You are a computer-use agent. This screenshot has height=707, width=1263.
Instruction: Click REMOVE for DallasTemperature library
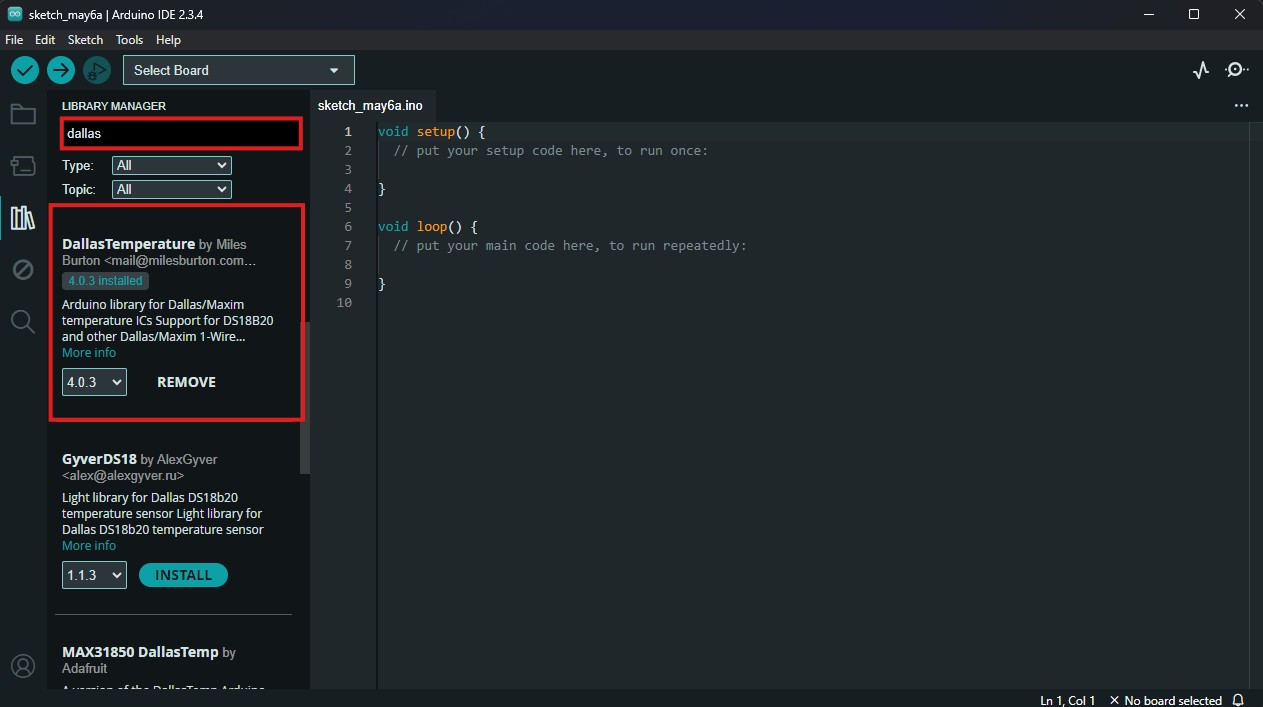coord(187,382)
